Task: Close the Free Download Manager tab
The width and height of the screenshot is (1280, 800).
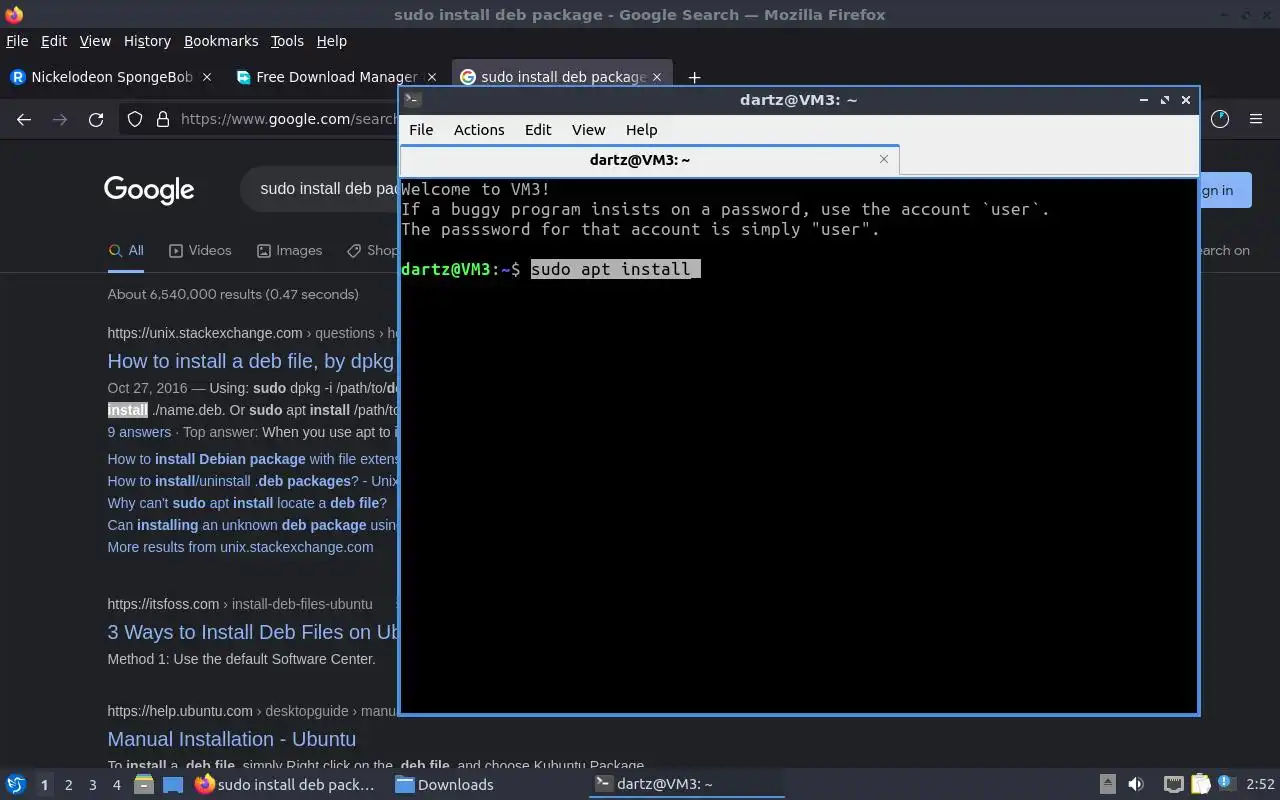Action: tap(432, 77)
